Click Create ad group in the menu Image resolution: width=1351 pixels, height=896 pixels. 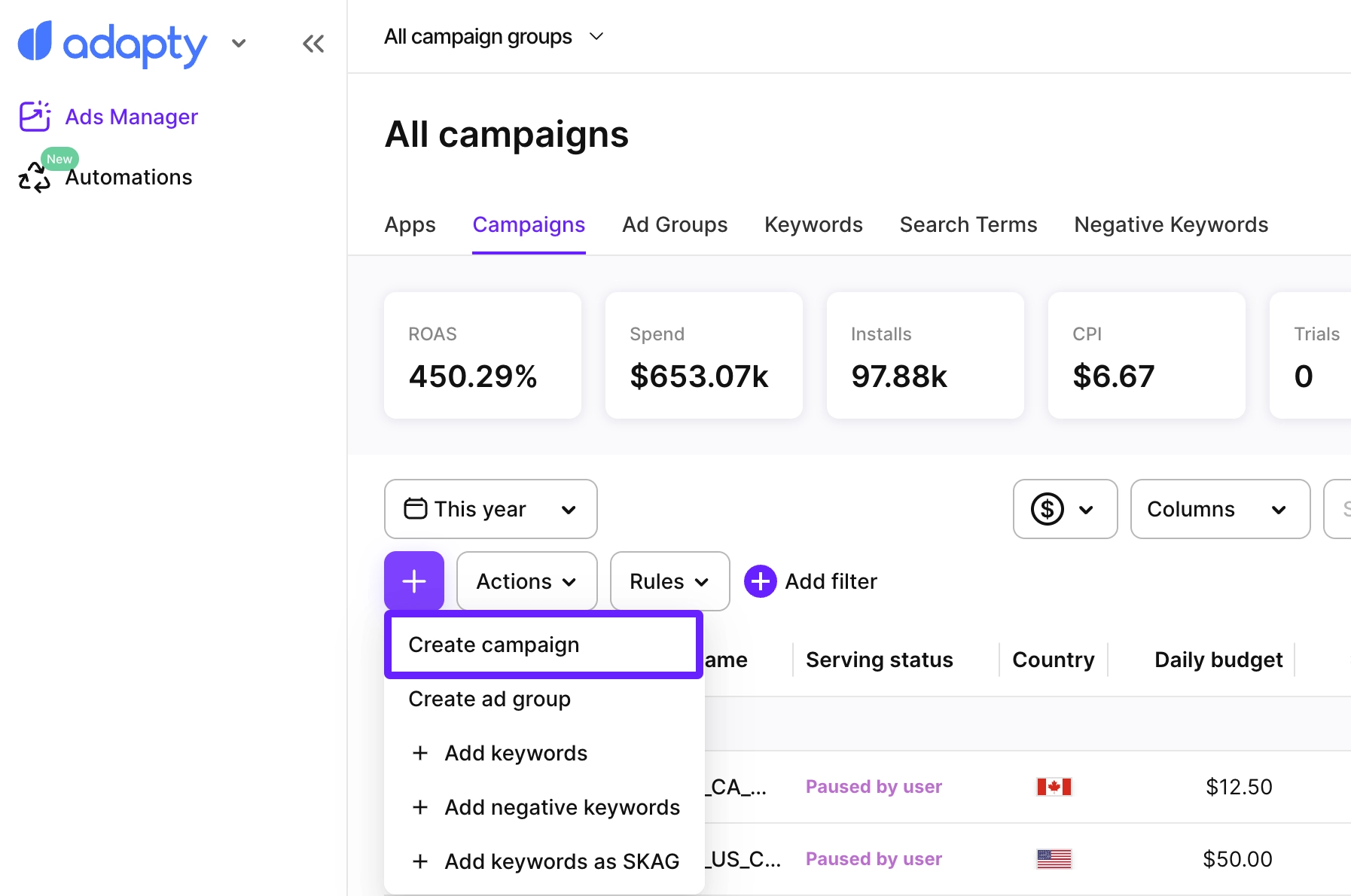(x=489, y=699)
